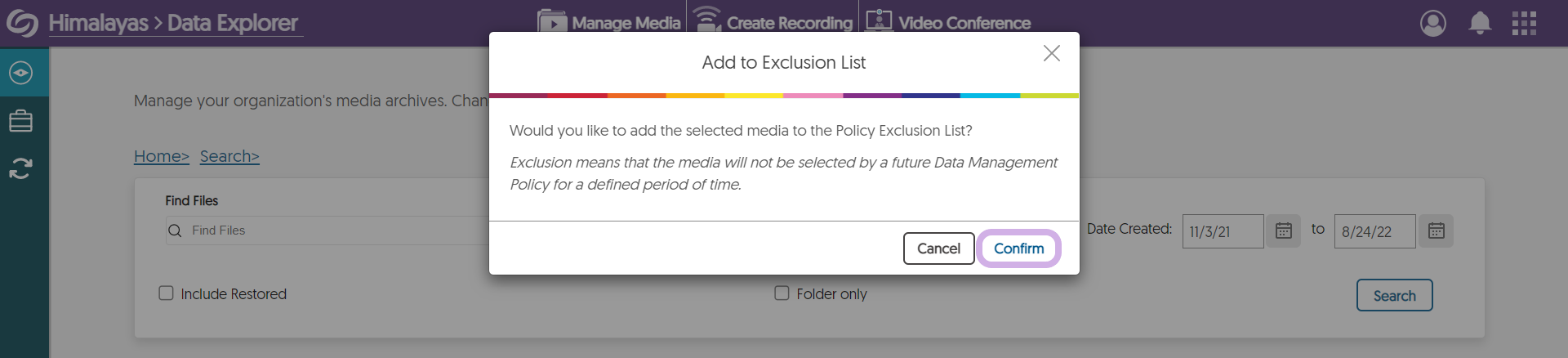This screenshot has height=358, width=1568.
Task: Open the apps grid launcher
Action: (x=1524, y=23)
